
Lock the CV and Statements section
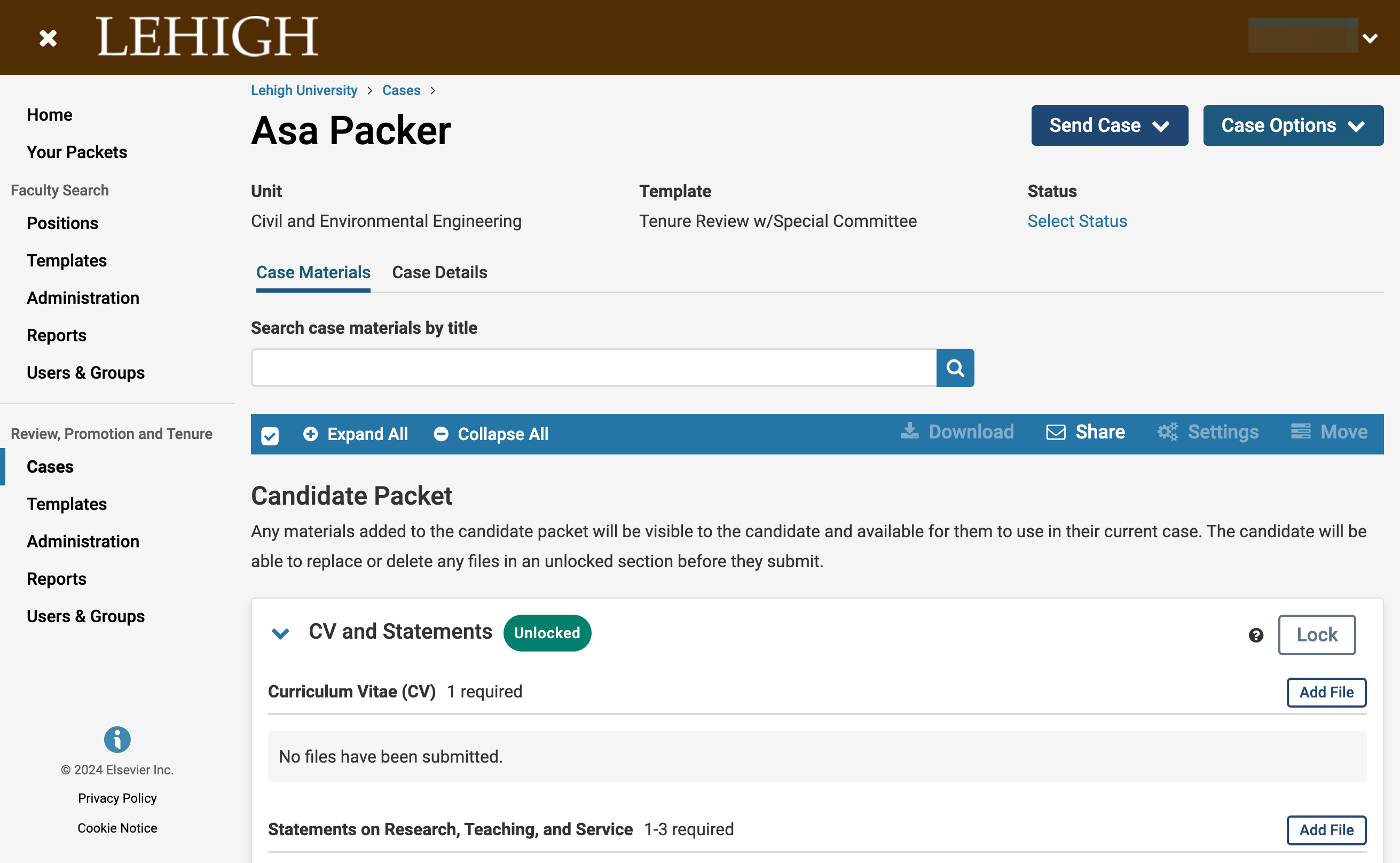coord(1316,634)
